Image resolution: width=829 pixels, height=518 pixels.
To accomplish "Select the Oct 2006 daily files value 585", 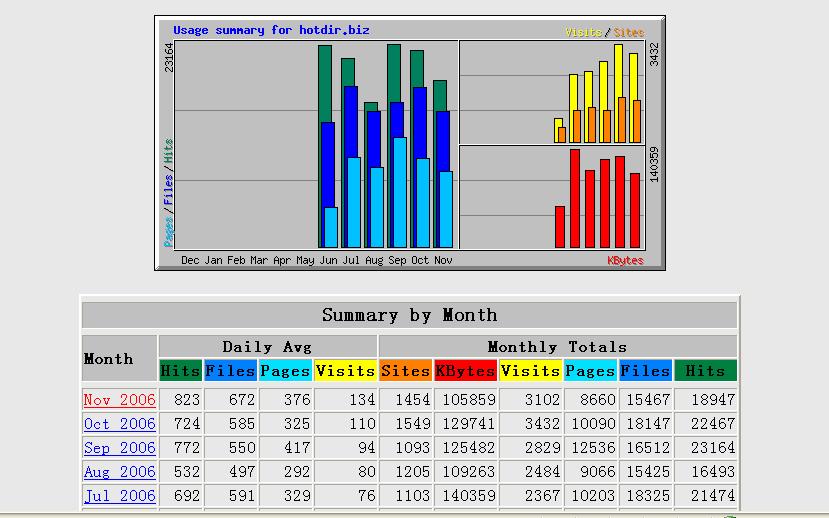I will [x=242, y=424].
